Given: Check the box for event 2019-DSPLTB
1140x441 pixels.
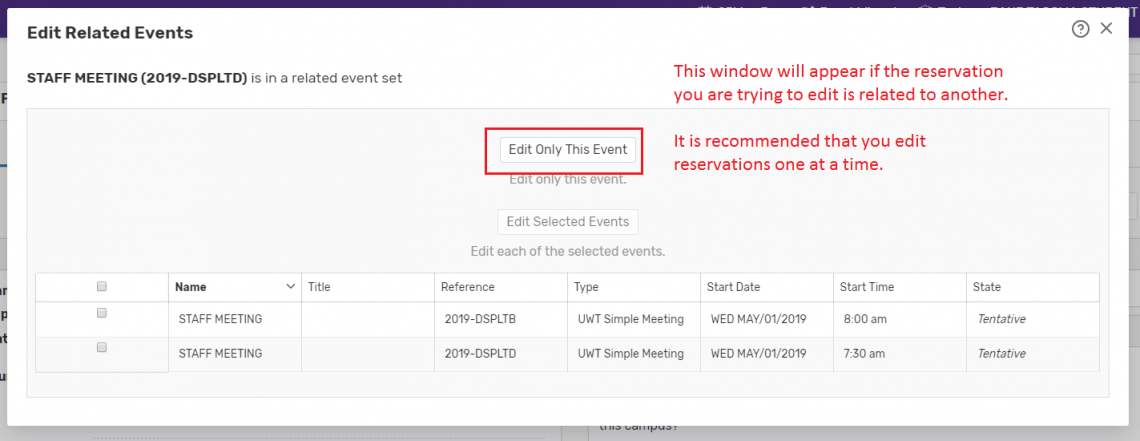Looking at the screenshot, I should (x=102, y=313).
